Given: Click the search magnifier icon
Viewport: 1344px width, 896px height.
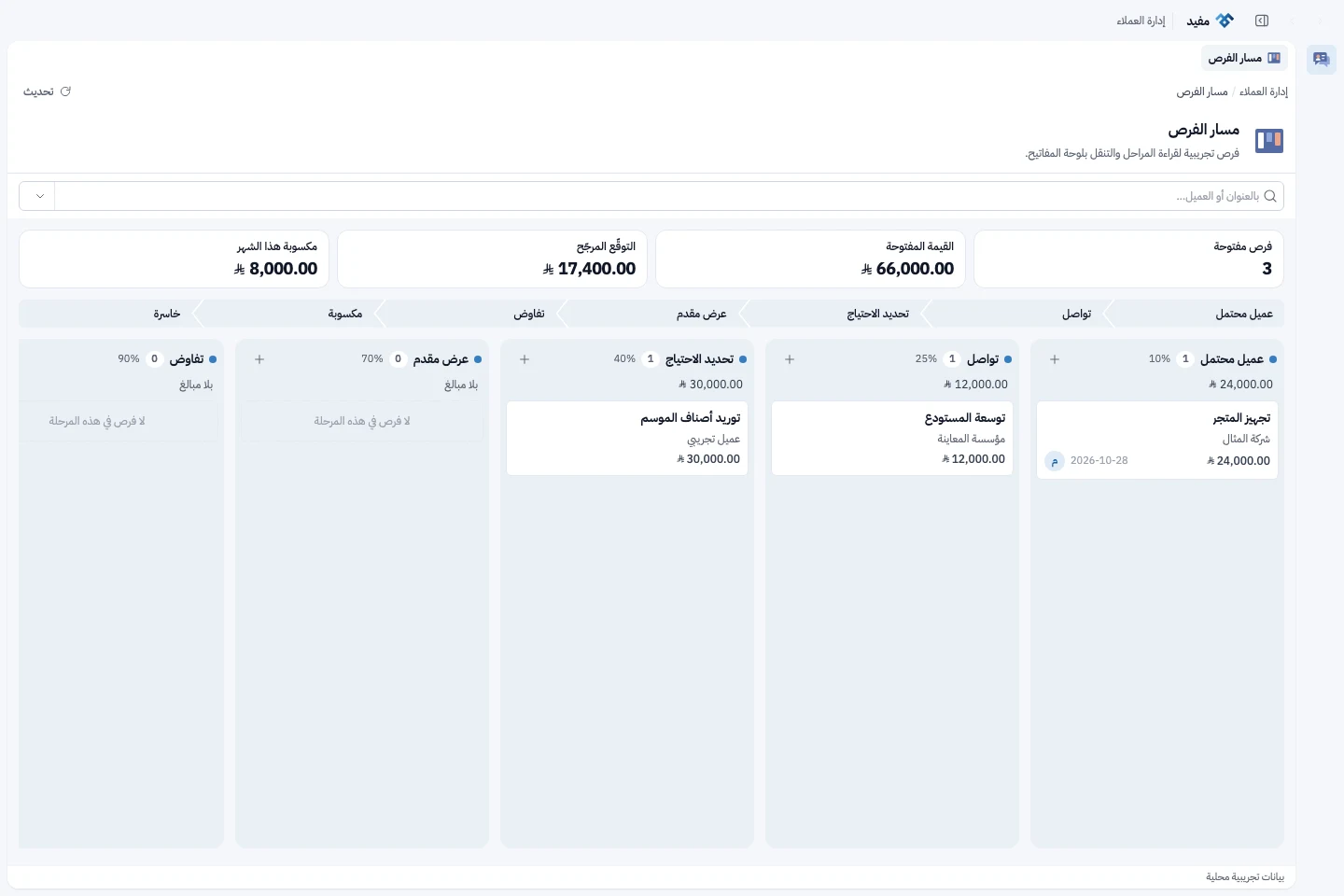Looking at the screenshot, I should coord(1270,196).
